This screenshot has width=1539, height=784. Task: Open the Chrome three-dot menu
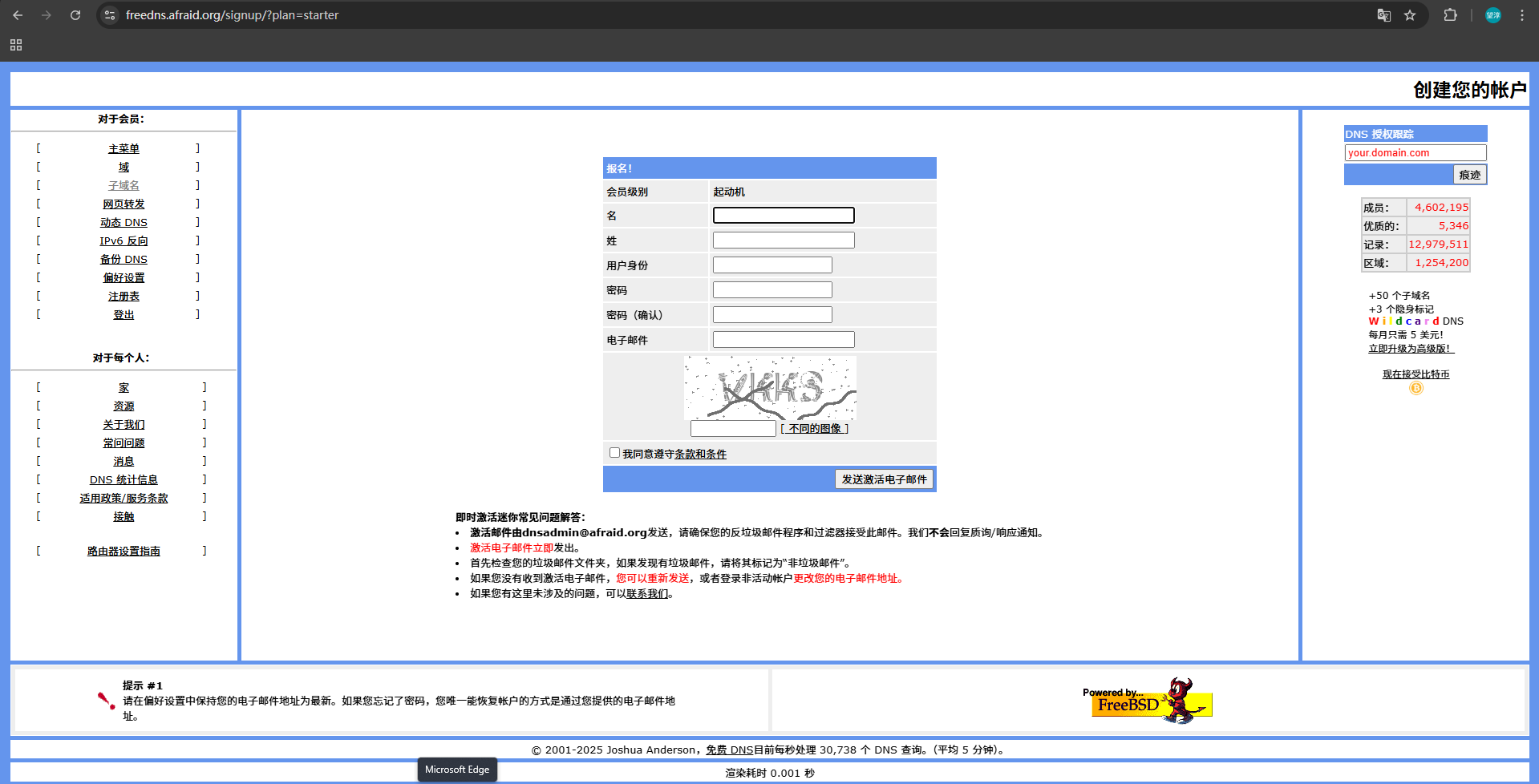1521,15
